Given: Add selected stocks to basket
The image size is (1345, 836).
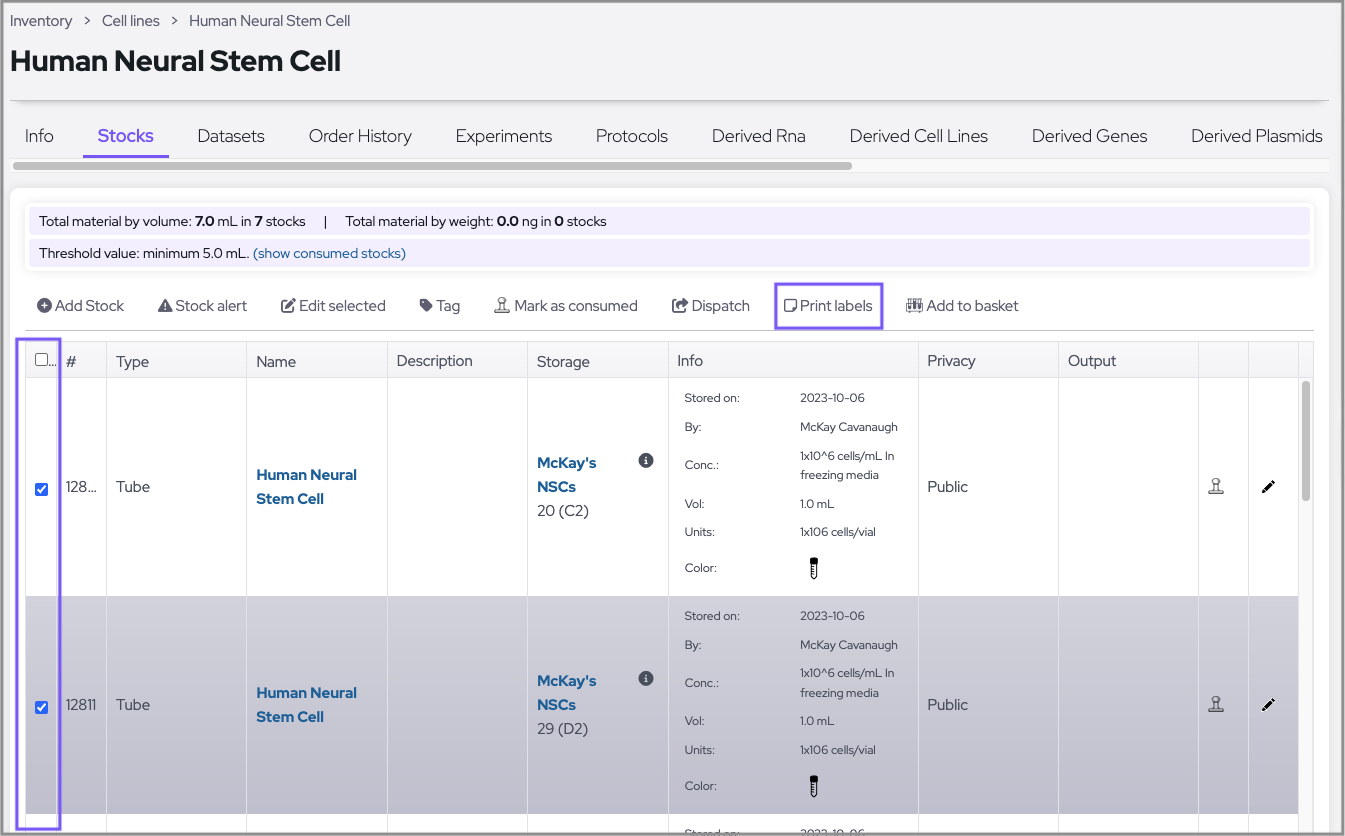Looking at the screenshot, I should point(962,306).
